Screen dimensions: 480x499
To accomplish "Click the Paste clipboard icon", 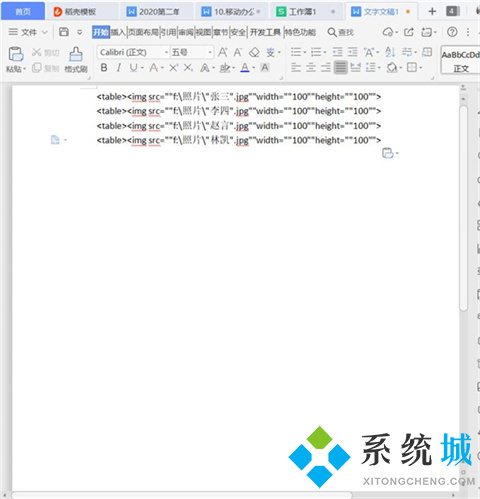I will click(16, 54).
